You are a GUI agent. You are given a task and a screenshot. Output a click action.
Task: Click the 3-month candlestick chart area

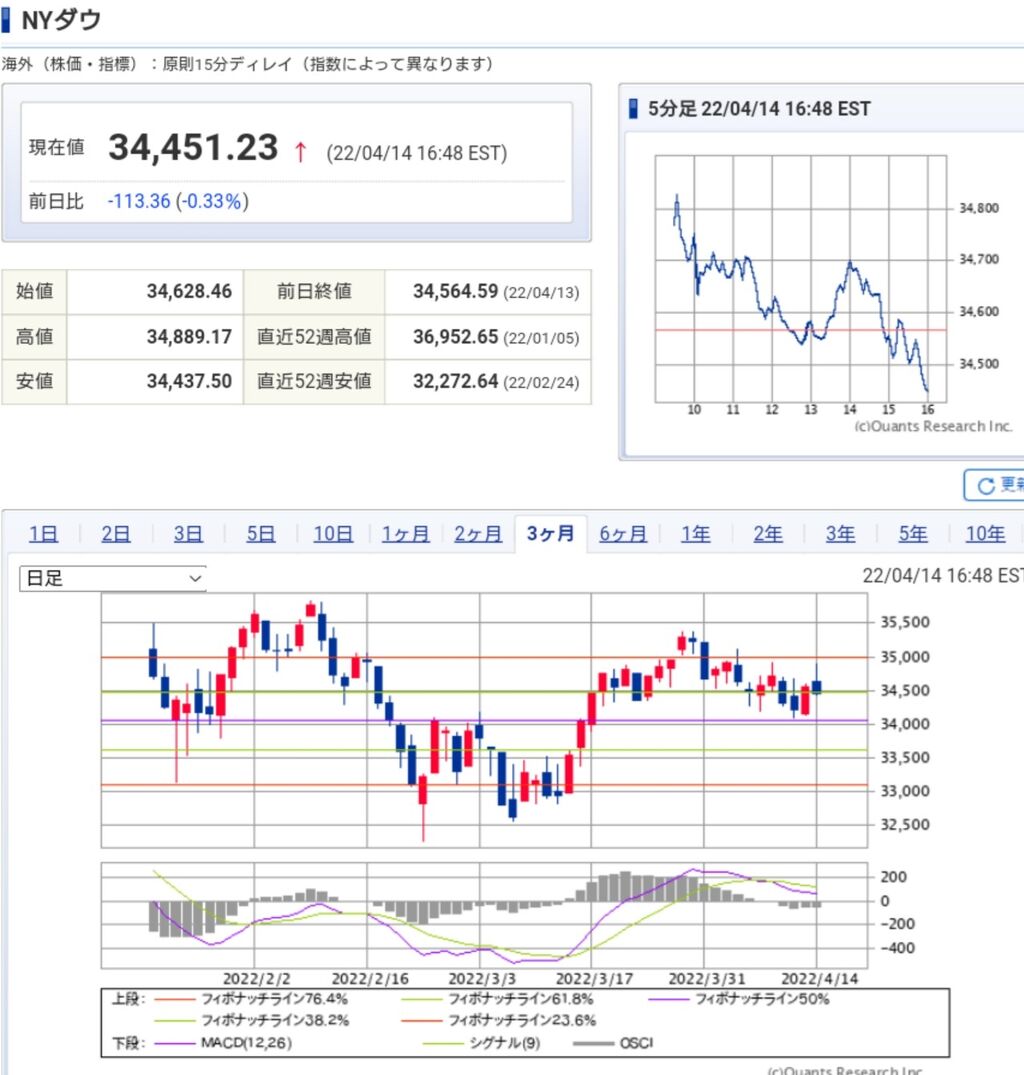[484, 721]
